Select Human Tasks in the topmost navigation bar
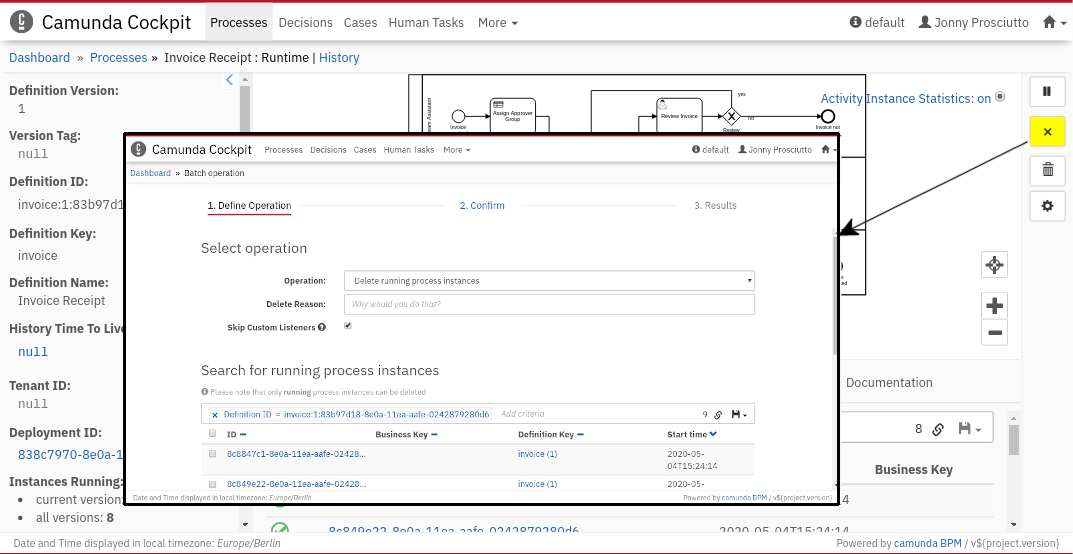Viewport: 1073px width, 554px height. (x=426, y=22)
